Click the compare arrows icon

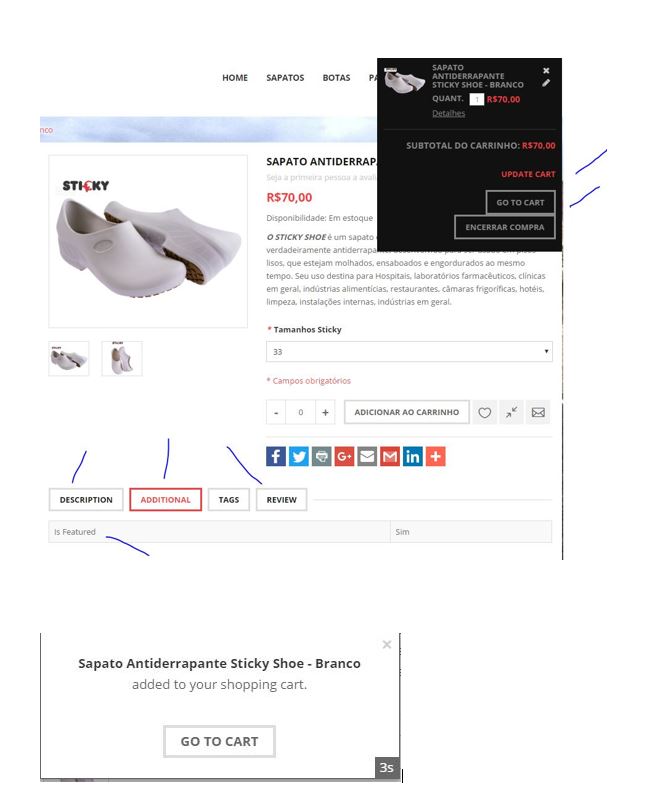coord(511,412)
